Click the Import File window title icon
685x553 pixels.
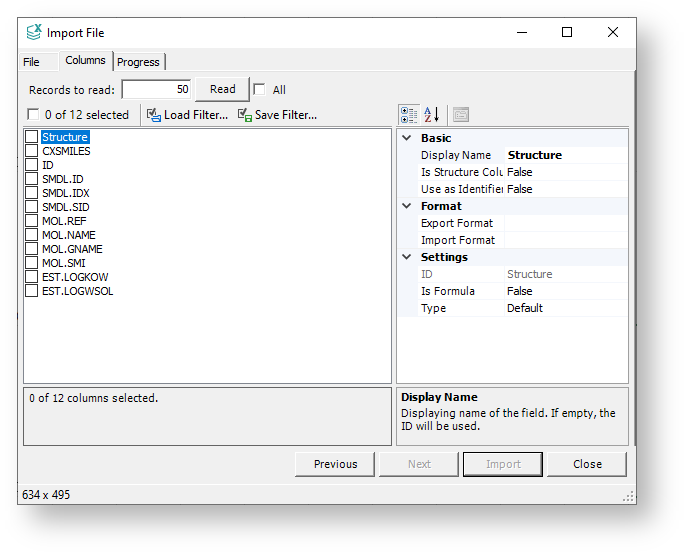pyautogui.click(x=34, y=33)
